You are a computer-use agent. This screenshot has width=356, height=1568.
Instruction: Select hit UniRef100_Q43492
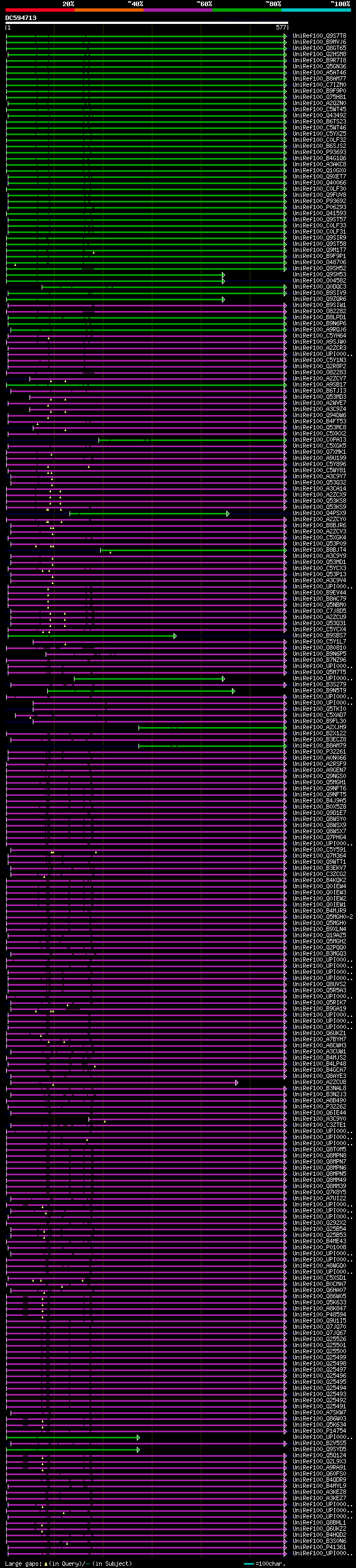point(319,115)
